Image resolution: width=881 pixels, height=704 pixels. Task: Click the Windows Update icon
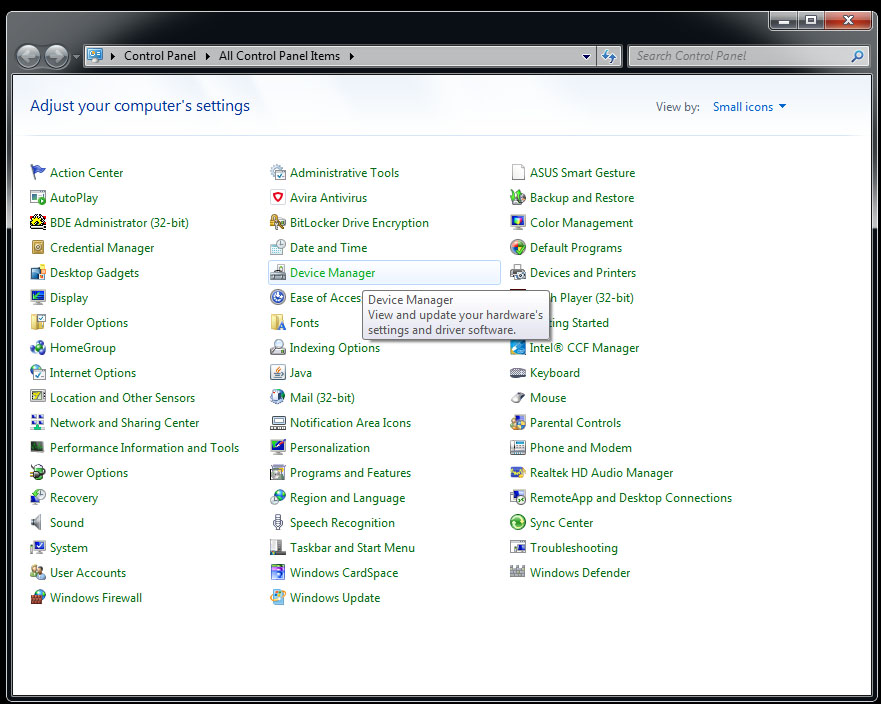[x=278, y=597]
